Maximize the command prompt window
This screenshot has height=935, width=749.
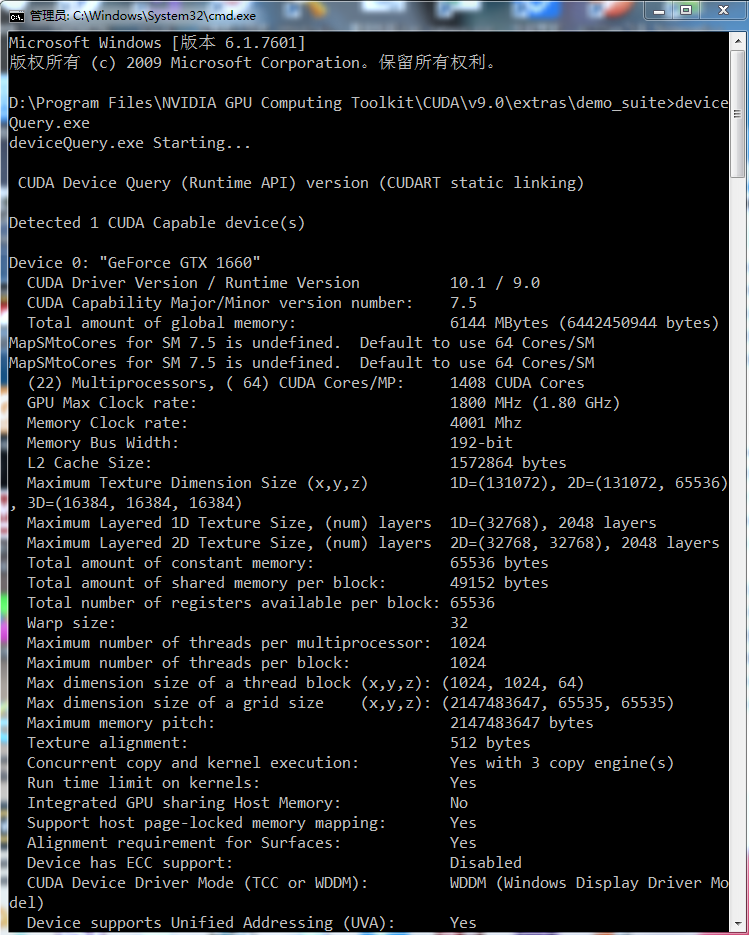[x=686, y=11]
